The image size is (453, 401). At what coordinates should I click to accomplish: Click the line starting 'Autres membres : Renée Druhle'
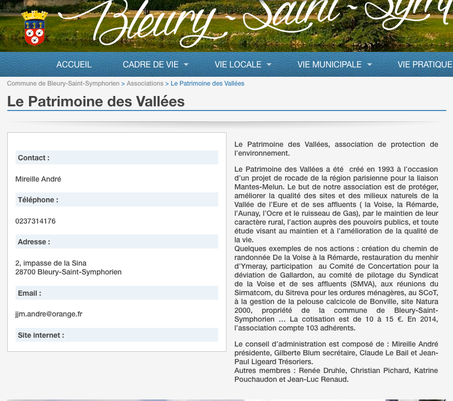(x=336, y=375)
